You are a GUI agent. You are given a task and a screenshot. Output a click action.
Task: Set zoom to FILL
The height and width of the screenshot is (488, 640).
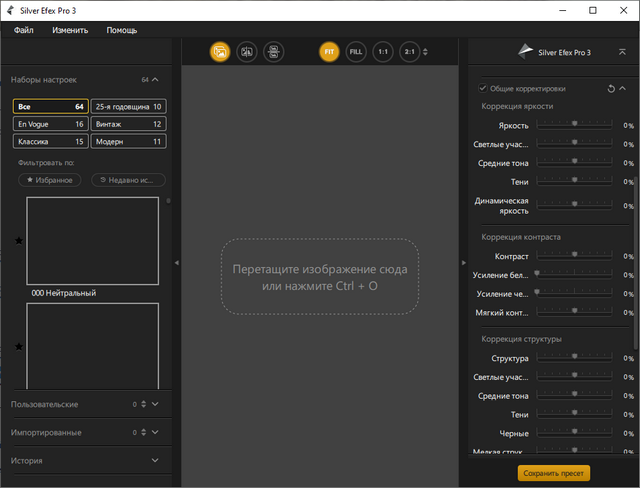356,52
